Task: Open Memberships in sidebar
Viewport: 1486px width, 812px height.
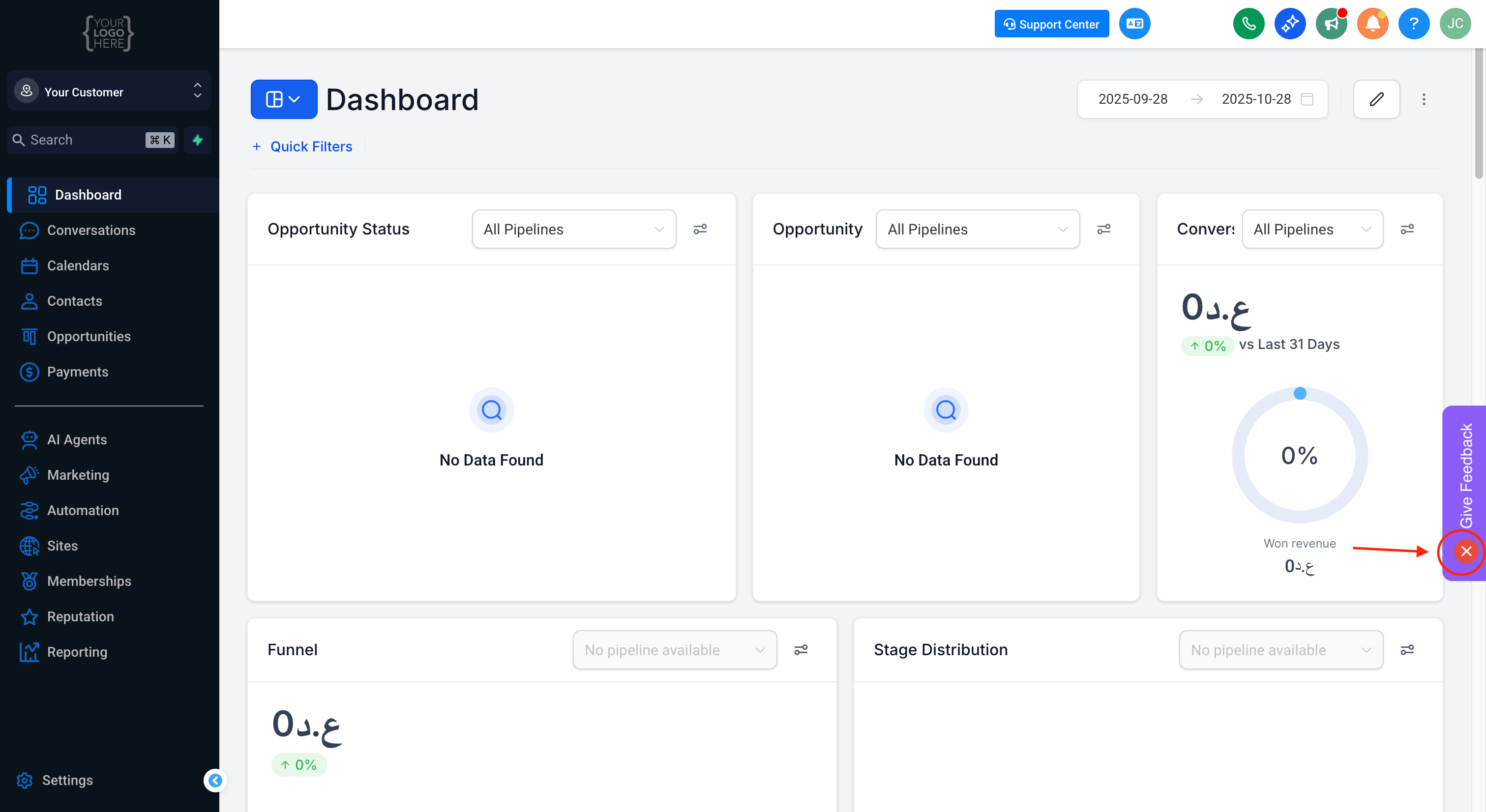Action: coord(89,581)
